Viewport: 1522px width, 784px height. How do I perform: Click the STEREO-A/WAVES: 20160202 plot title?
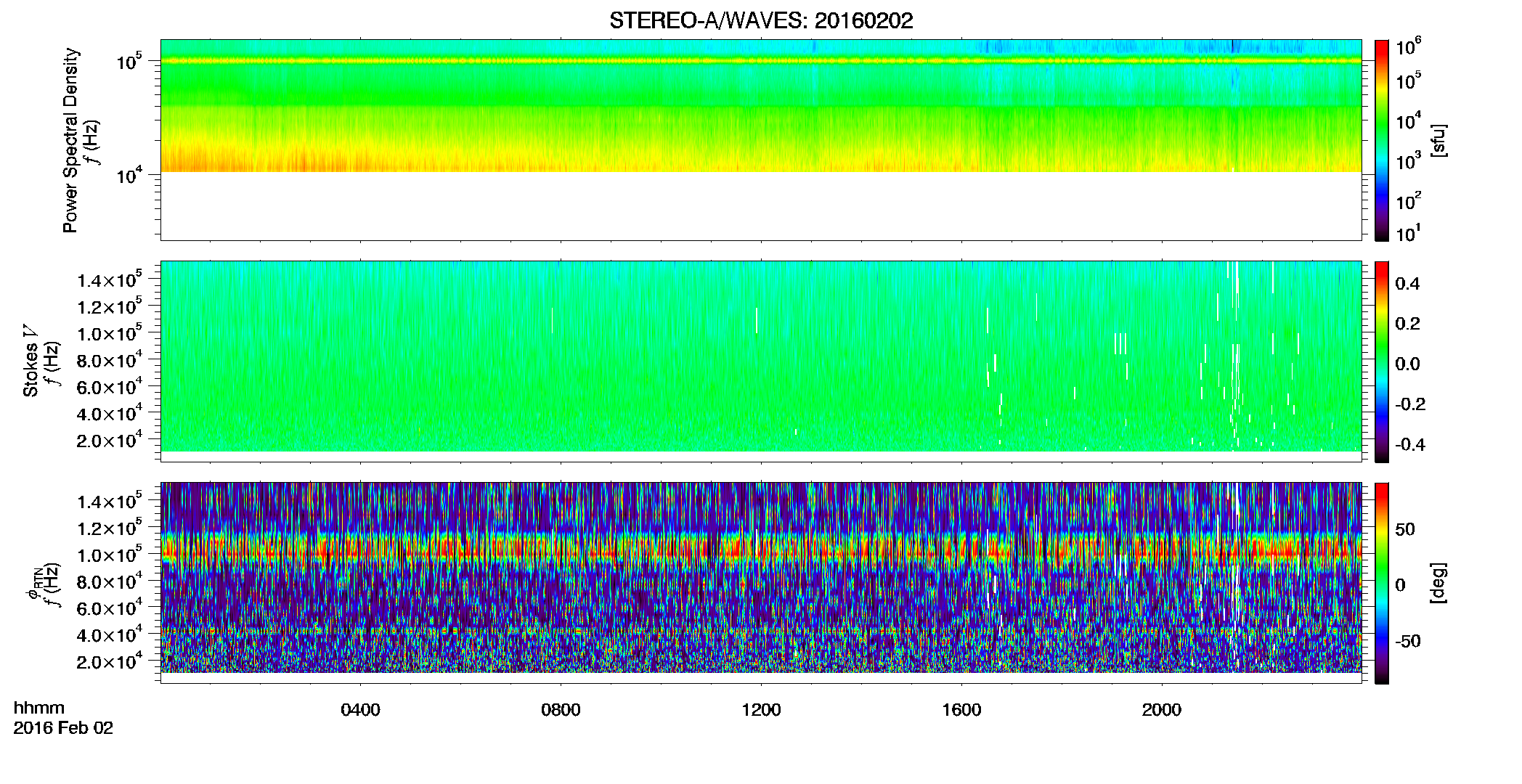(761, 20)
